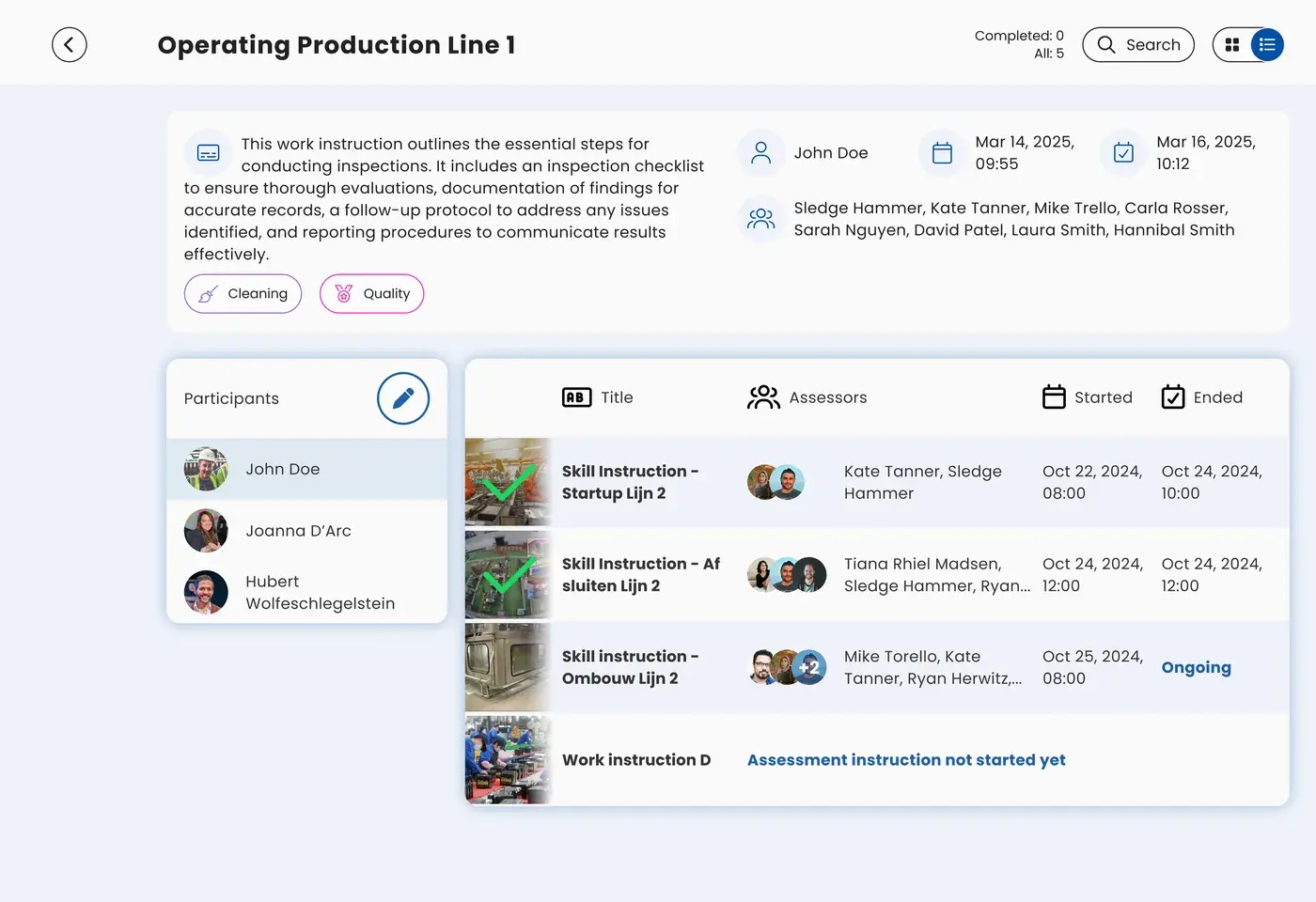
Task: Open John Doe's avatar photo
Action: (206, 469)
